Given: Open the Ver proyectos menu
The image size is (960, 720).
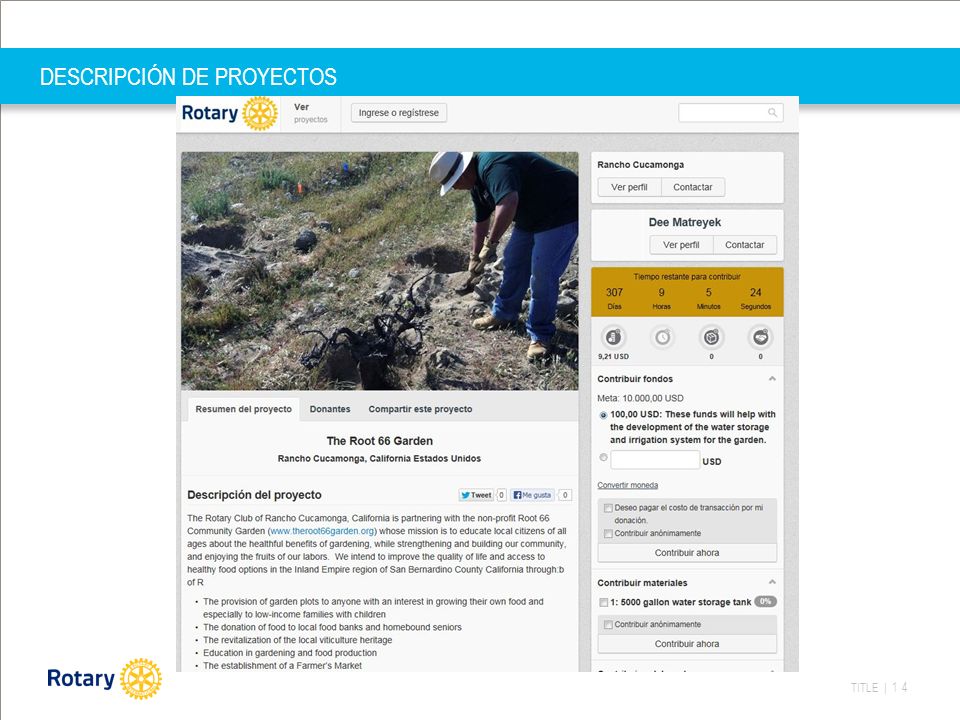Looking at the screenshot, I should (310, 113).
